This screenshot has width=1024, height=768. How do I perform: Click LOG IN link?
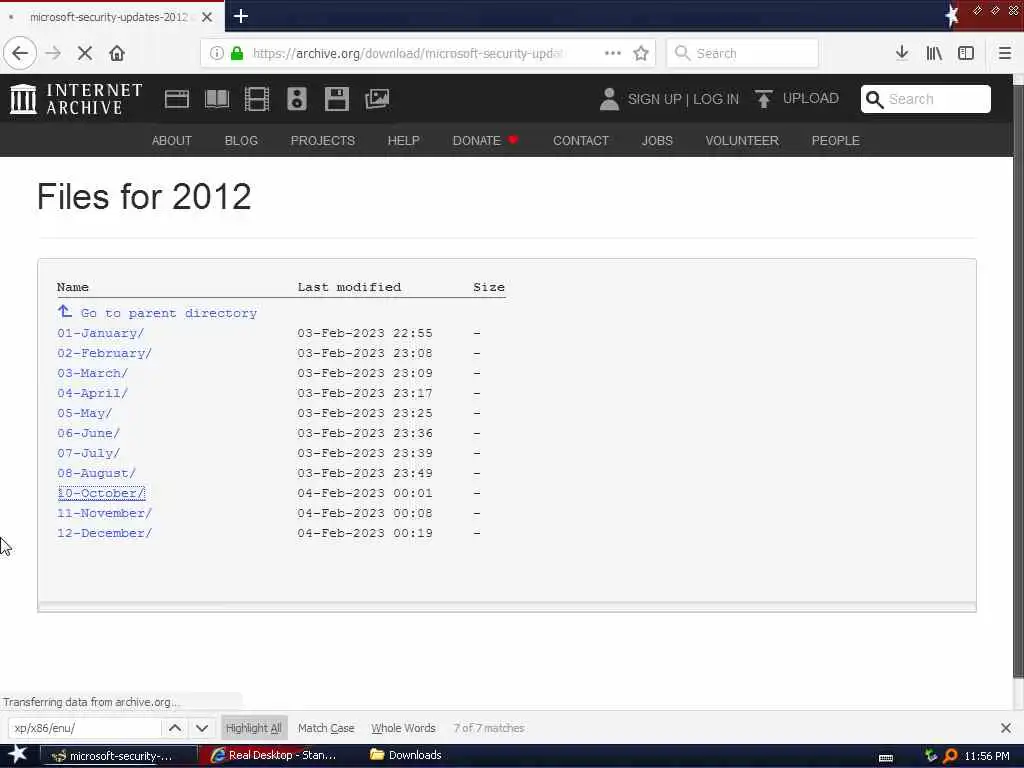click(x=716, y=99)
